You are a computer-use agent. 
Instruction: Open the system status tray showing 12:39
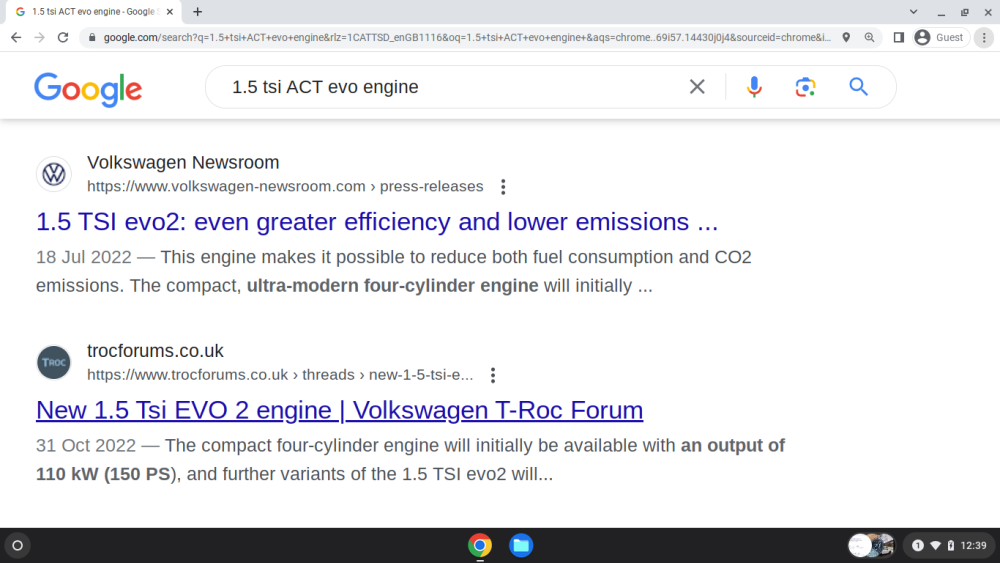coord(950,545)
